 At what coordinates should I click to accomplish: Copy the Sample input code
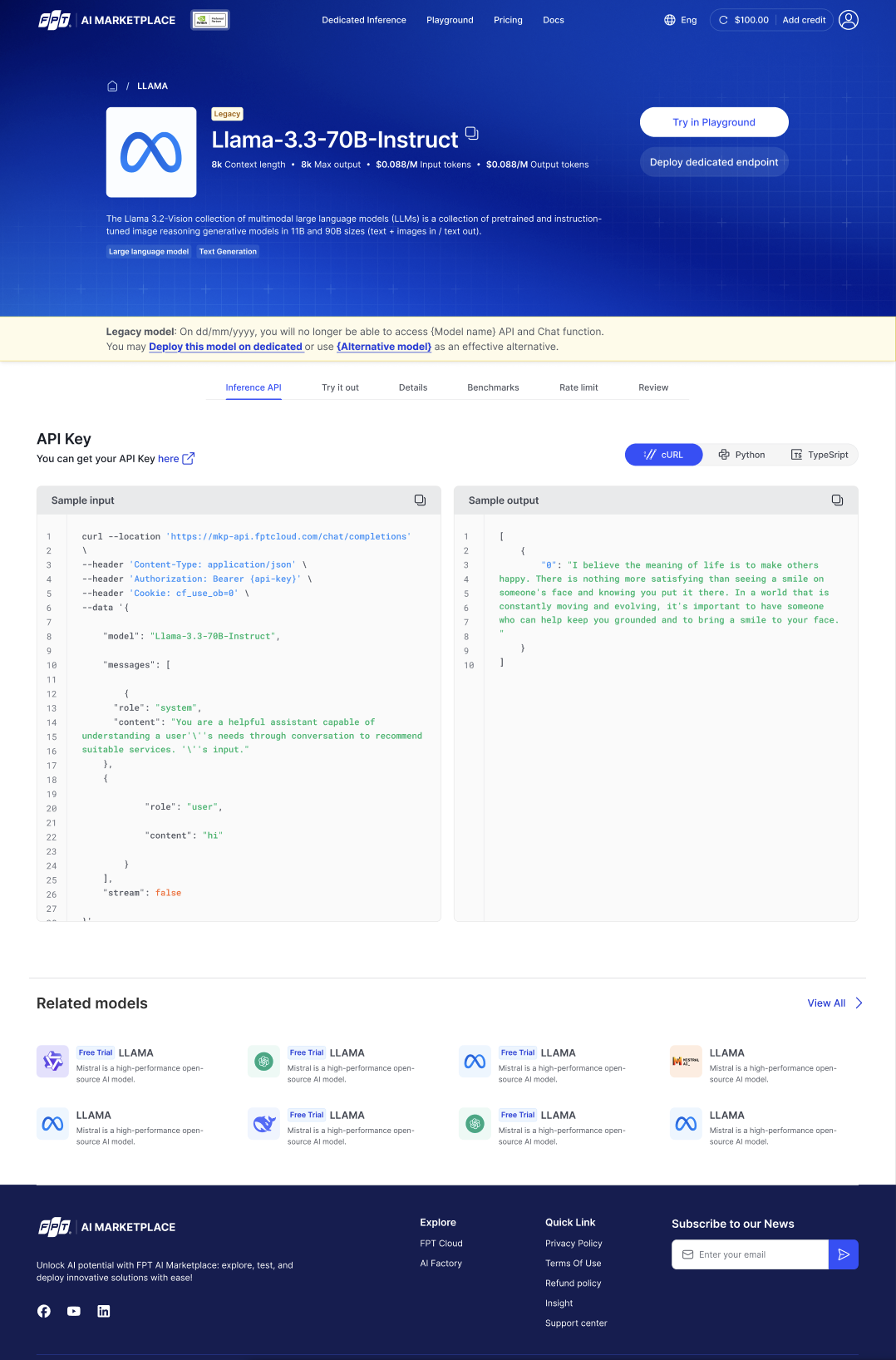tap(421, 500)
